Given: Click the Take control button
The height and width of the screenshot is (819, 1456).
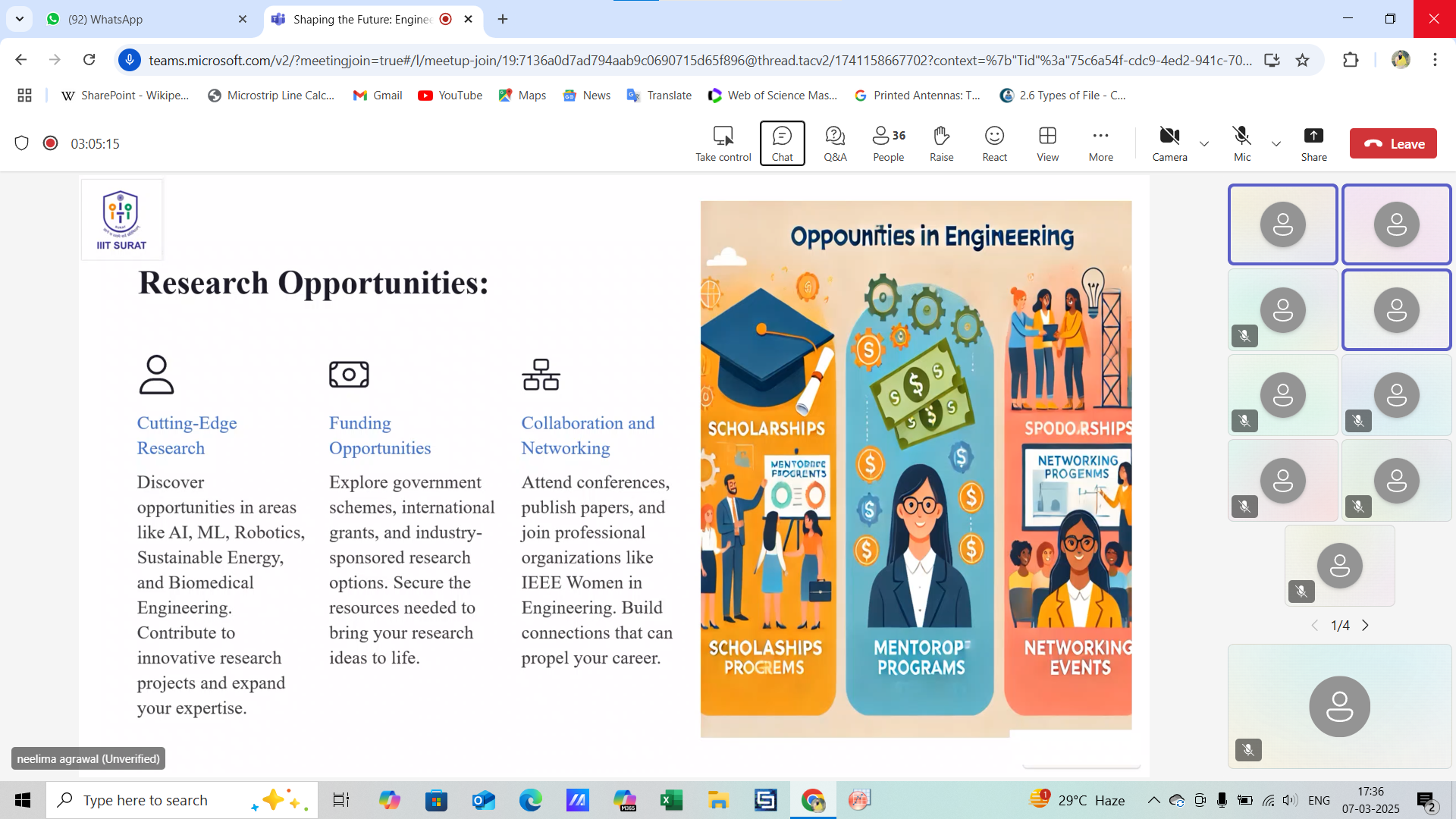Looking at the screenshot, I should (723, 143).
